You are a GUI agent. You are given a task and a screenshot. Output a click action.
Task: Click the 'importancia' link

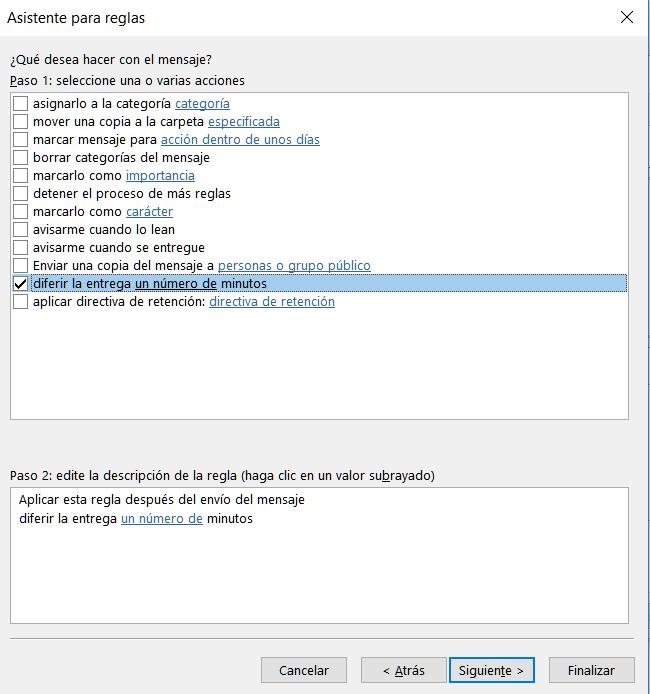coord(160,176)
